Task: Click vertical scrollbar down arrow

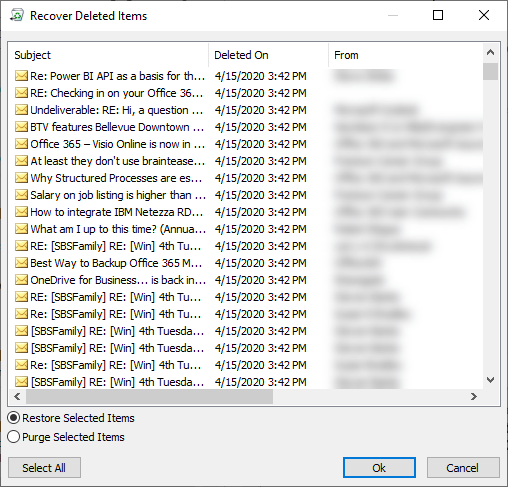Action: [x=490, y=380]
